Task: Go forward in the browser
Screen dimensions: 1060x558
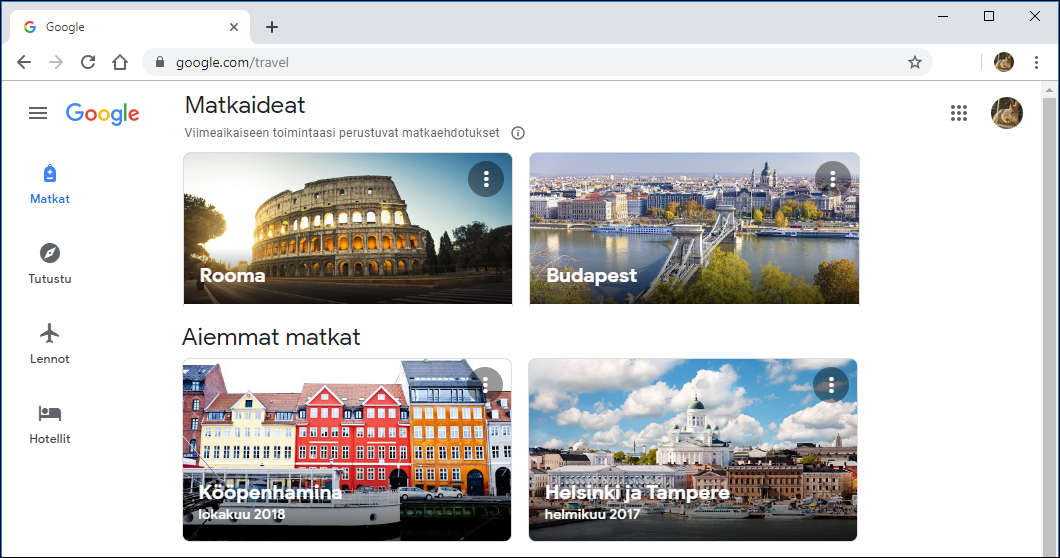Action: click(x=56, y=62)
